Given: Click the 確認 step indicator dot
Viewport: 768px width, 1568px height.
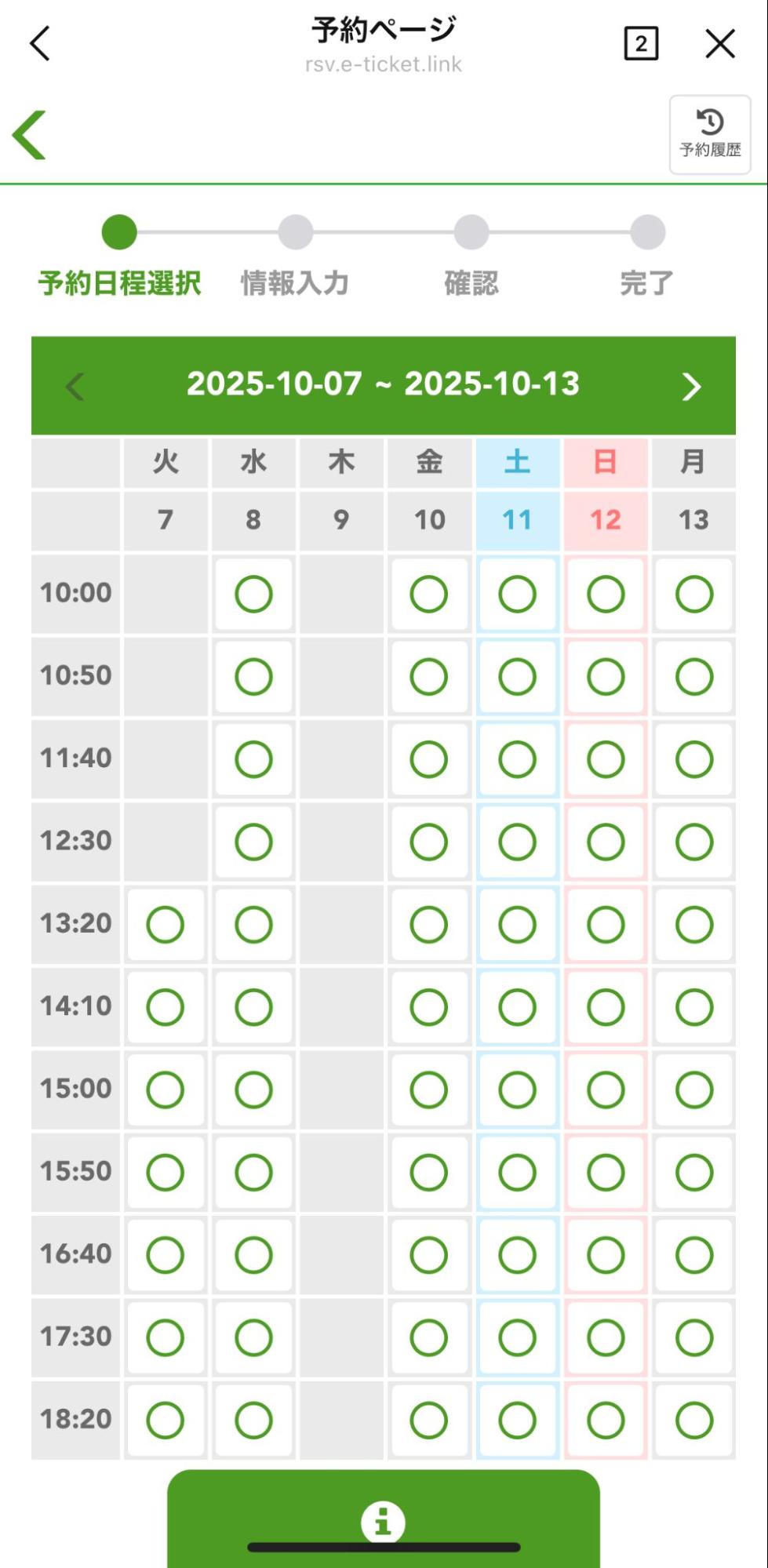Looking at the screenshot, I should point(471,232).
